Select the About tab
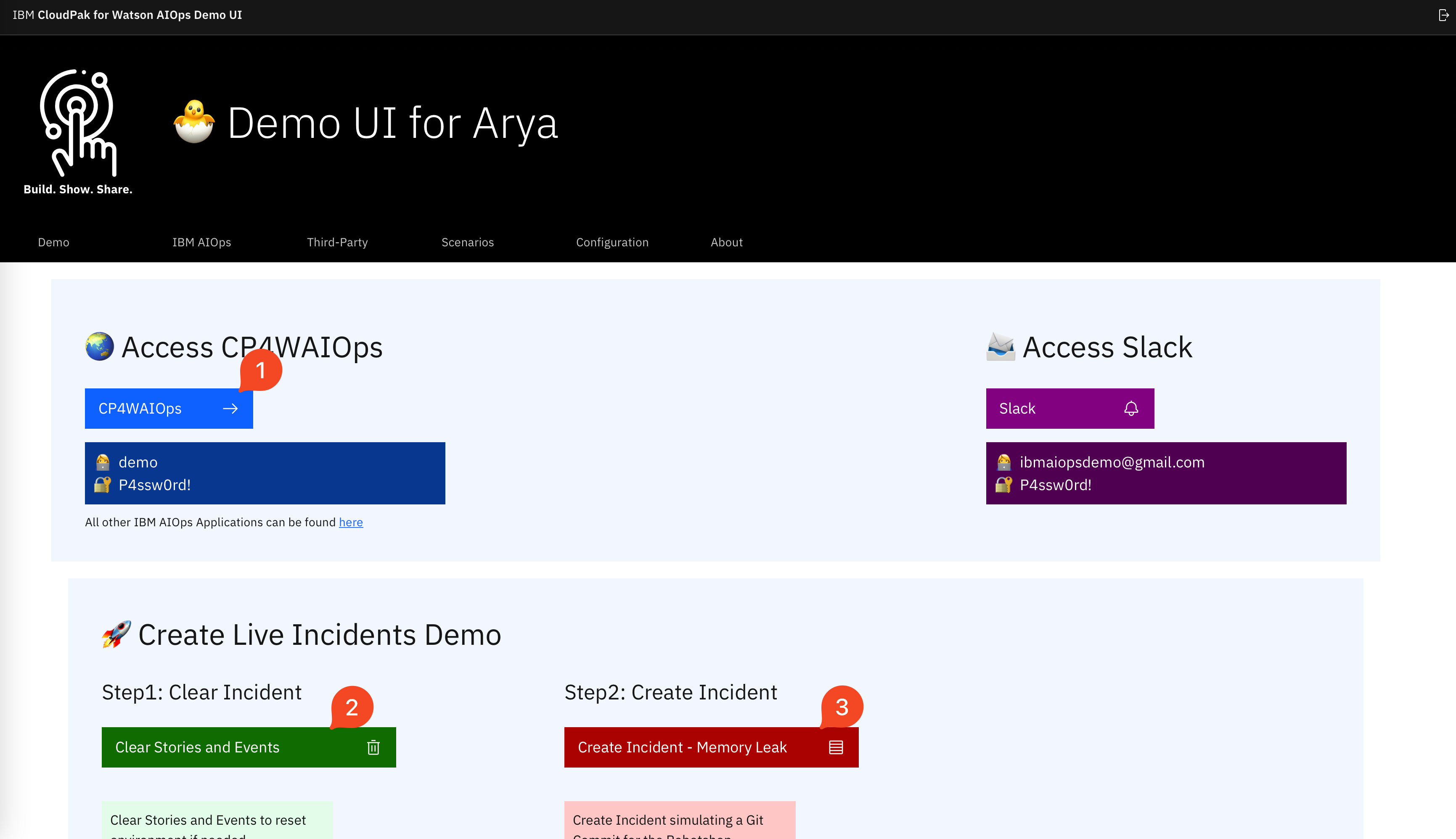The height and width of the screenshot is (839, 1456). click(x=727, y=243)
